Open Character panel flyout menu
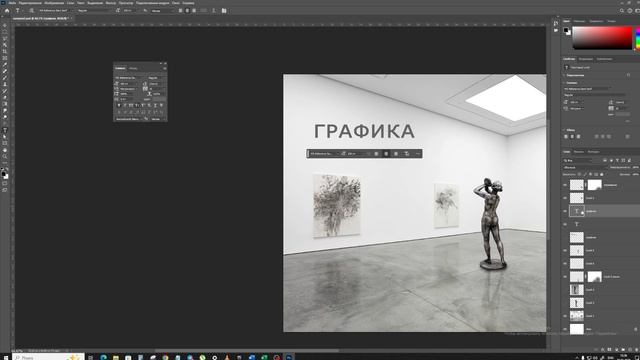 coord(164,68)
